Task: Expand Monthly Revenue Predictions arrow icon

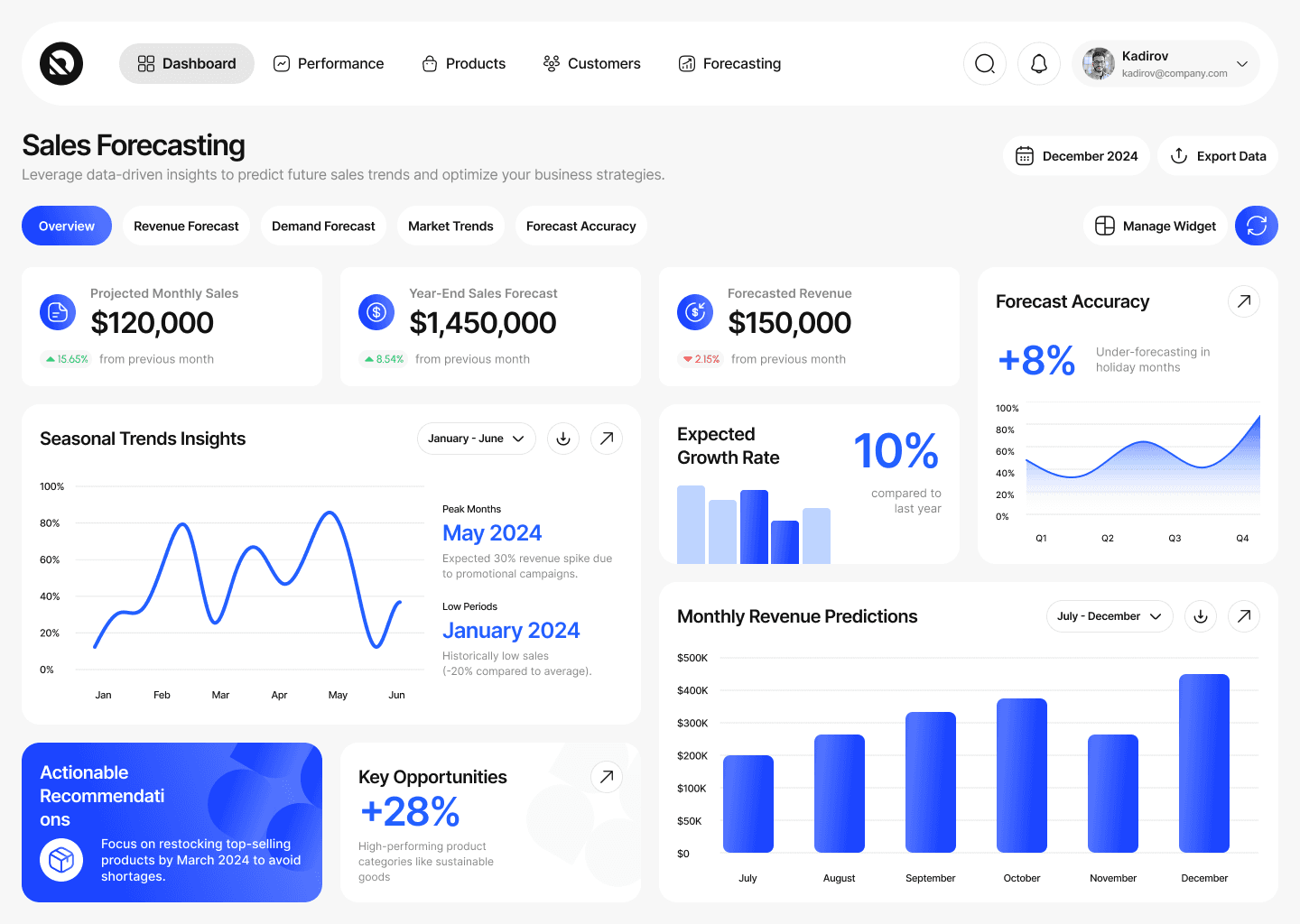Action: click(1244, 616)
